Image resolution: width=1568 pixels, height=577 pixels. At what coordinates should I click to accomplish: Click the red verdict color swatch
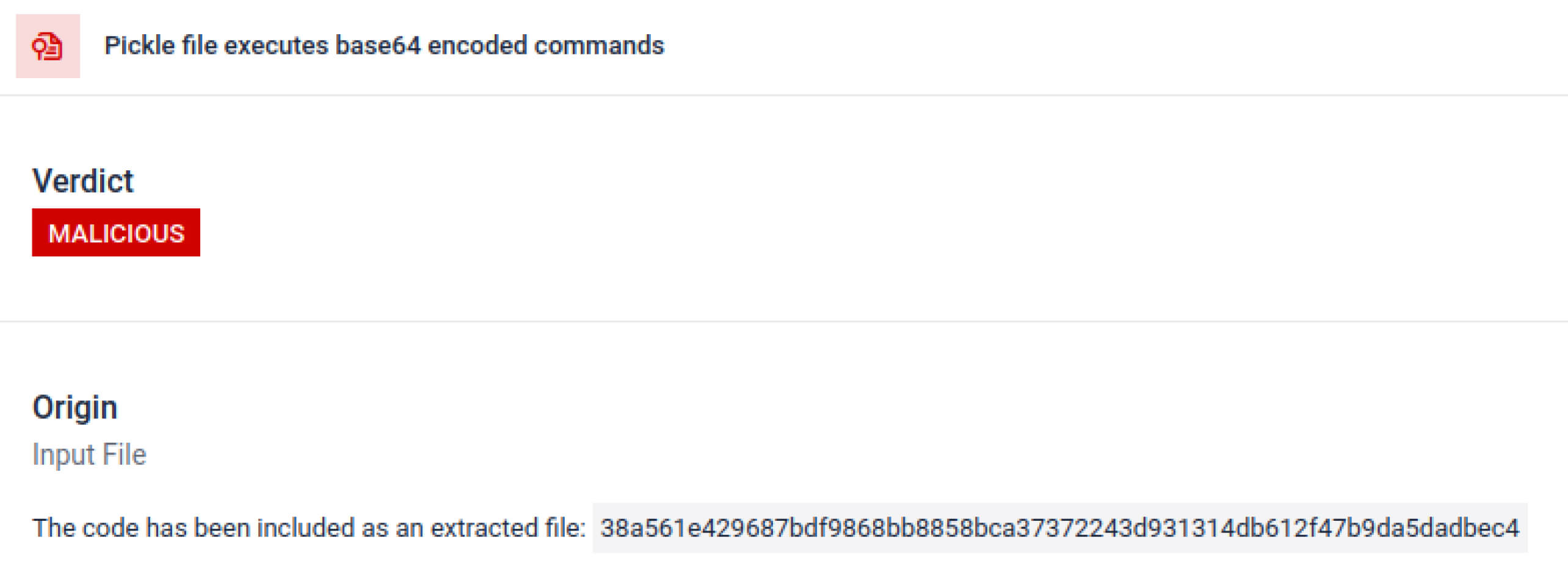click(x=116, y=232)
